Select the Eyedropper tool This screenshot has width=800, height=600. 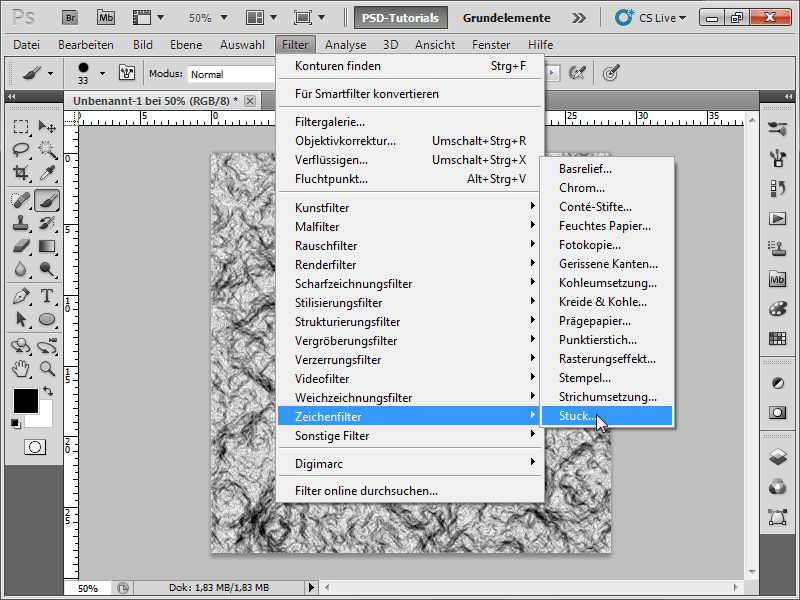[47, 172]
